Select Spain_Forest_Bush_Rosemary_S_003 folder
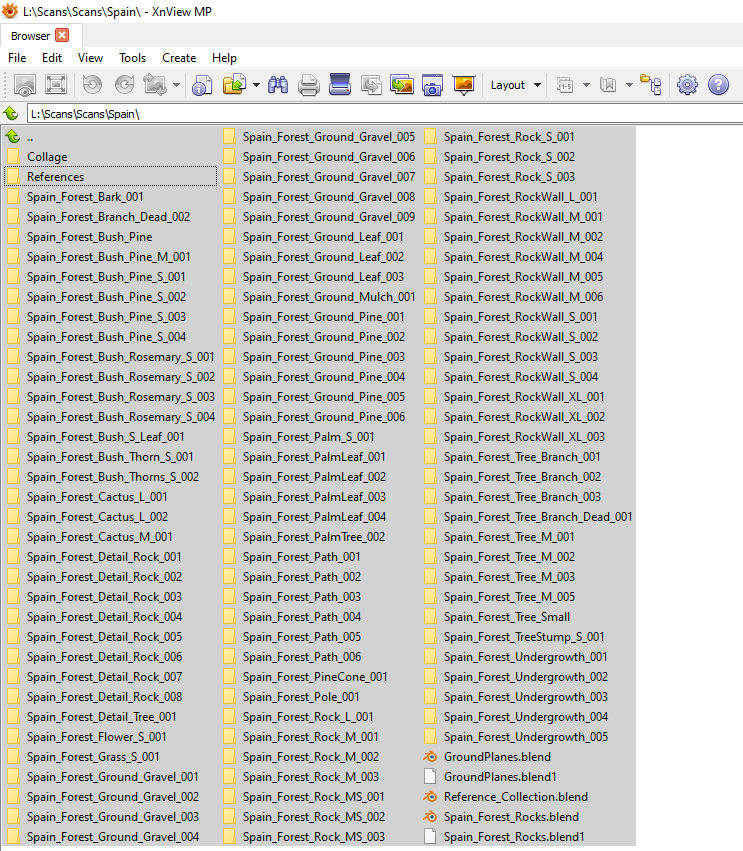 coord(111,397)
